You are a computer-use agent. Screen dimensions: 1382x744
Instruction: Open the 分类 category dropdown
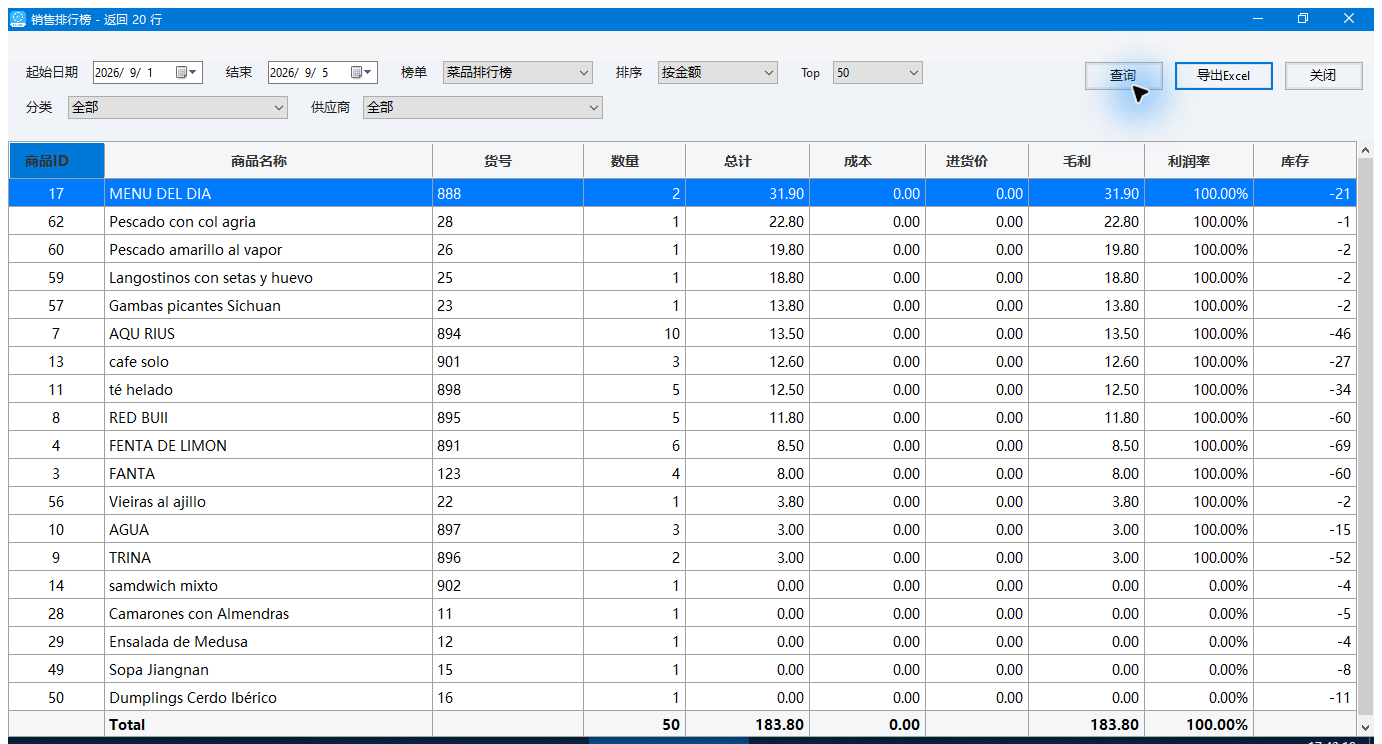177,107
